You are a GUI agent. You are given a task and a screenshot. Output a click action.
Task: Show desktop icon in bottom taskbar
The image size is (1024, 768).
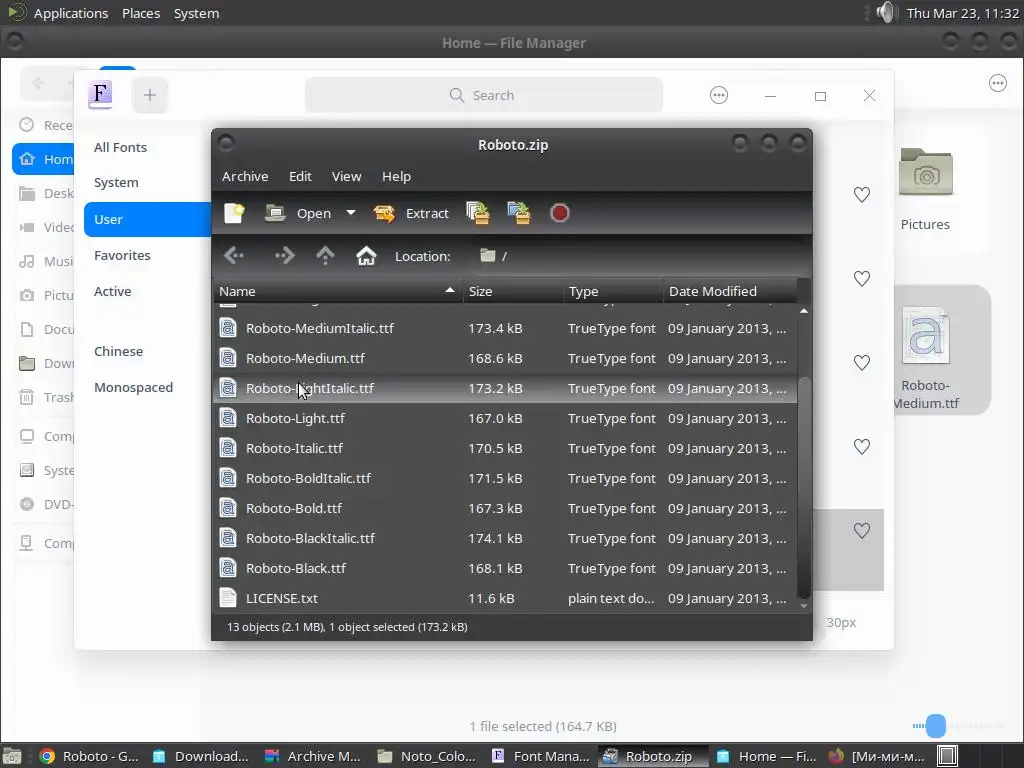12,756
